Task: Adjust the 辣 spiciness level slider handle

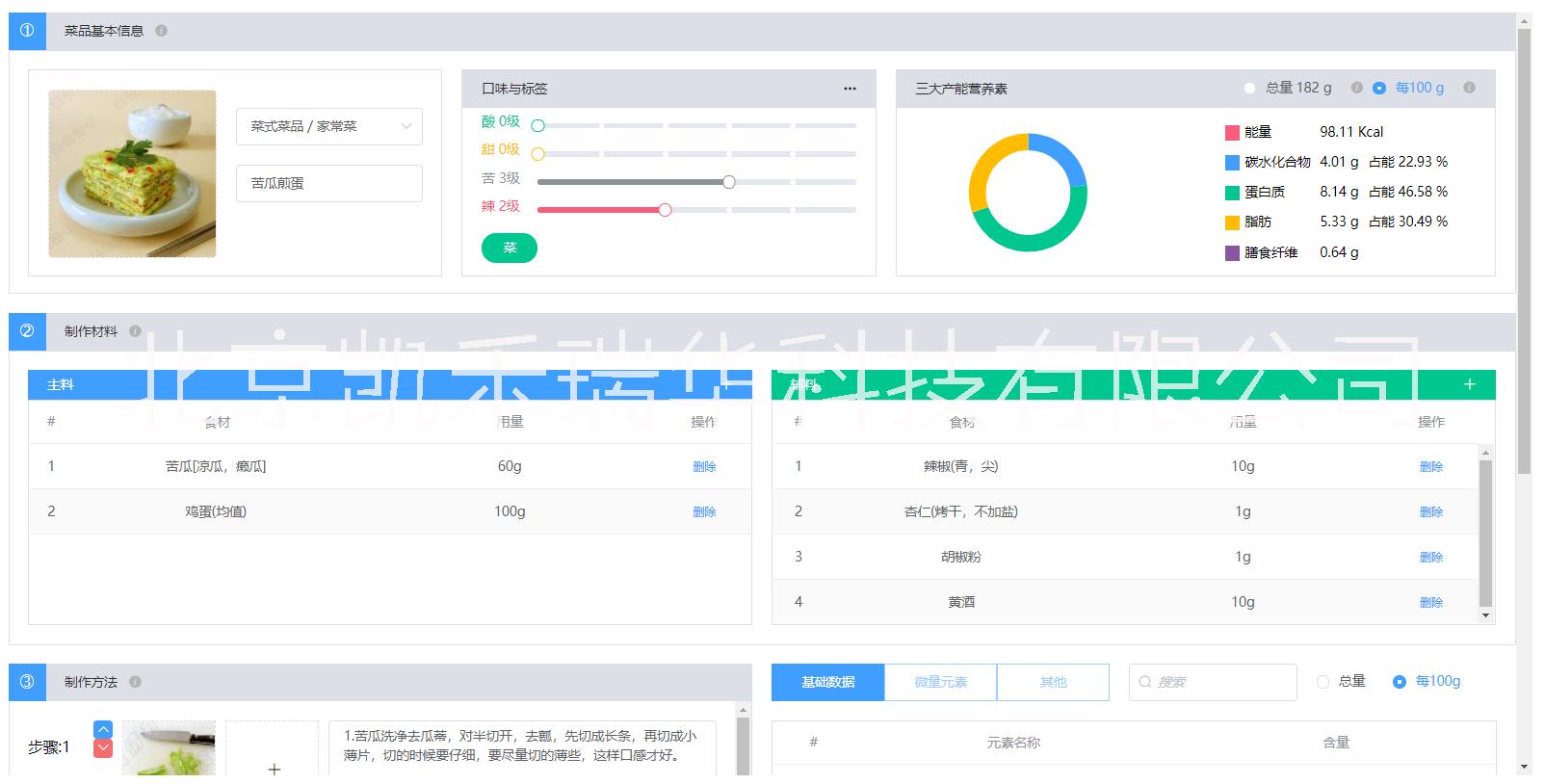Action: [665, 210]
